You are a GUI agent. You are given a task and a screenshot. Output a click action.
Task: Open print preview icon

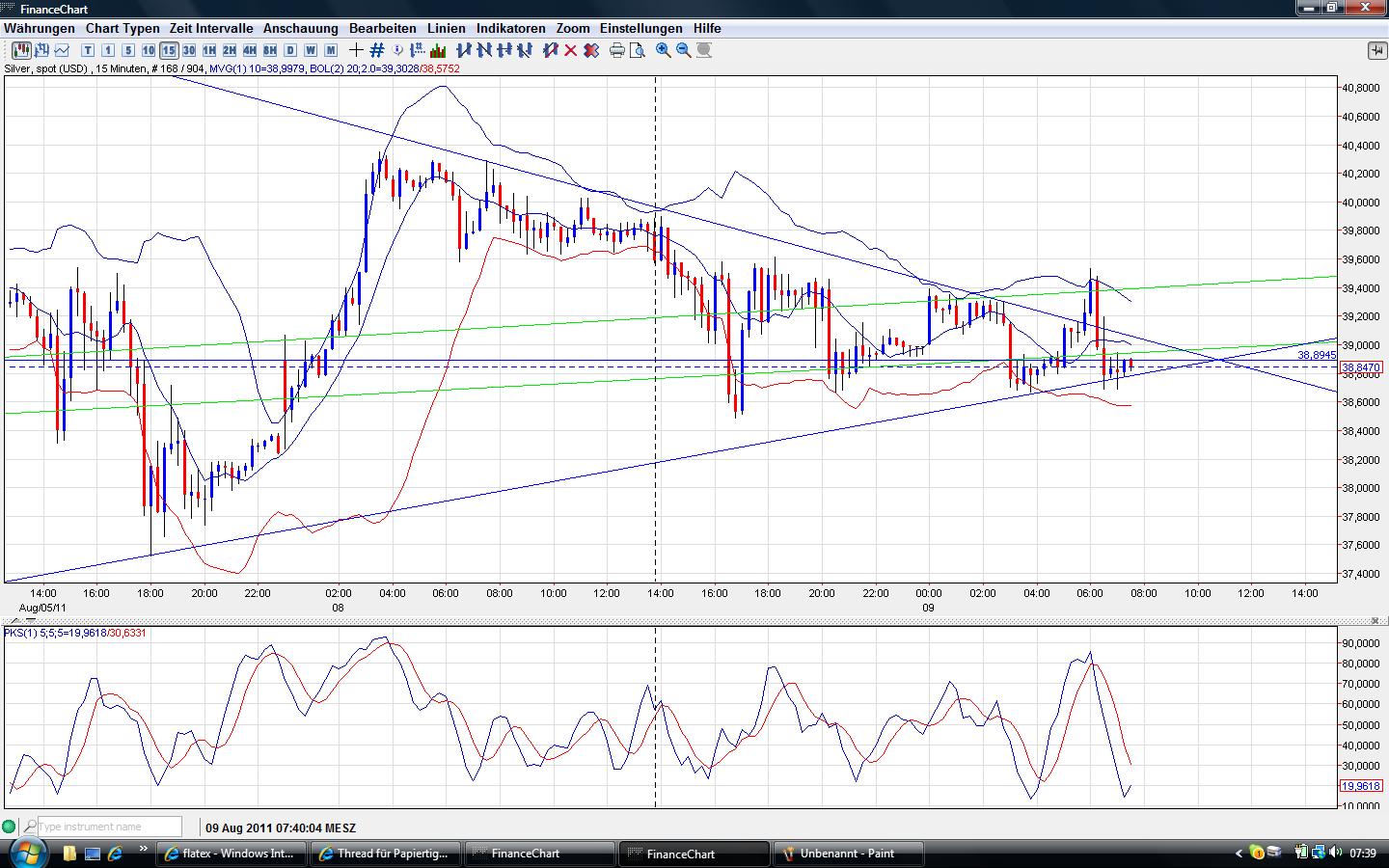[637, 50]
